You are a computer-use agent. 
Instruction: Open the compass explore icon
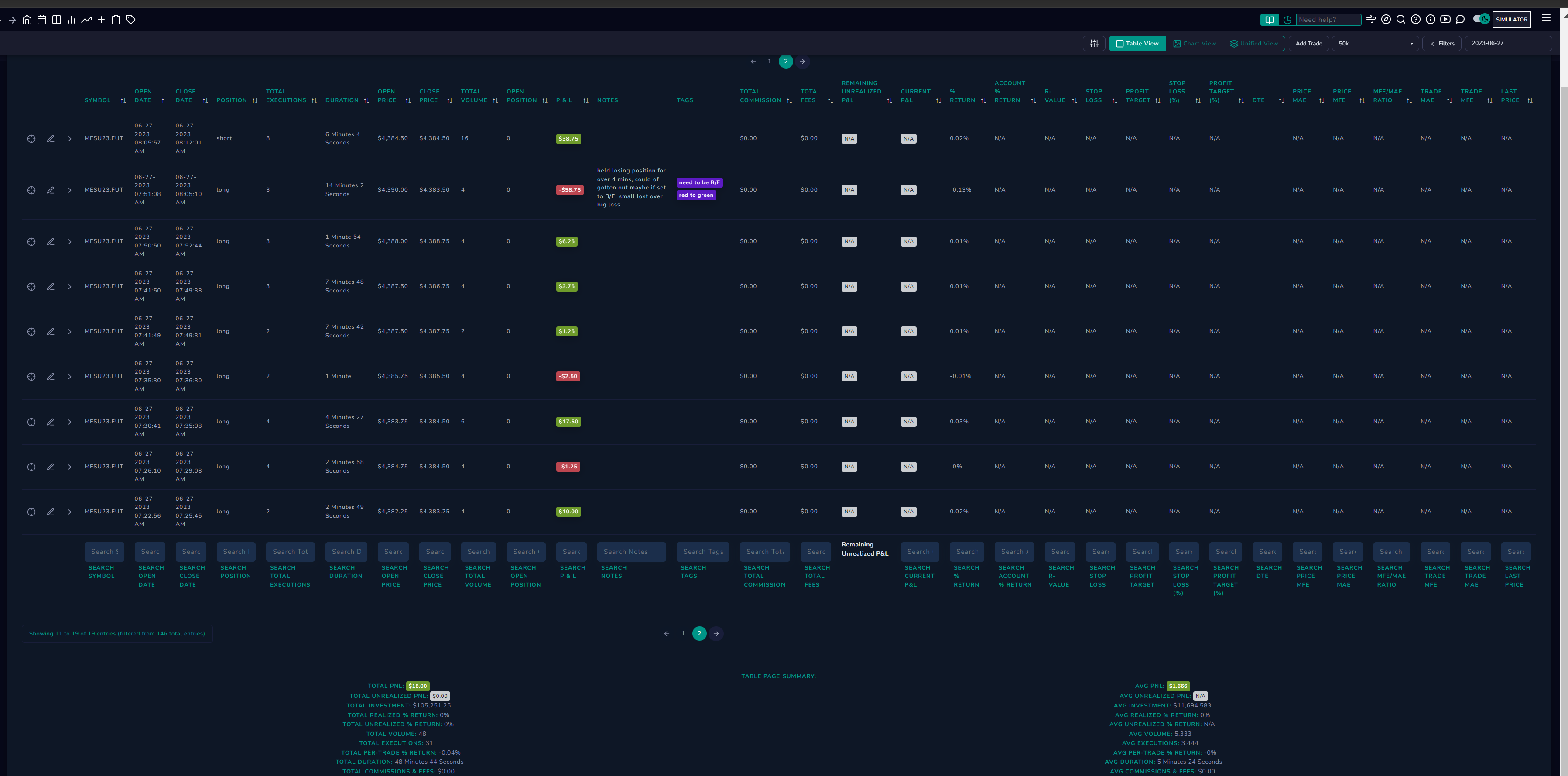pyautogui.click(x=1386, y=20)
